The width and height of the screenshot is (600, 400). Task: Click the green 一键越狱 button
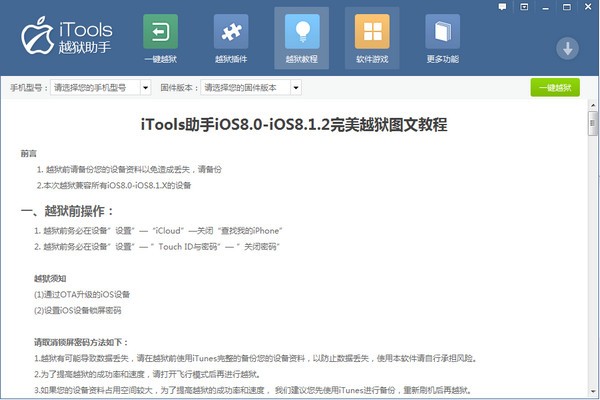[x=555, y=88]
